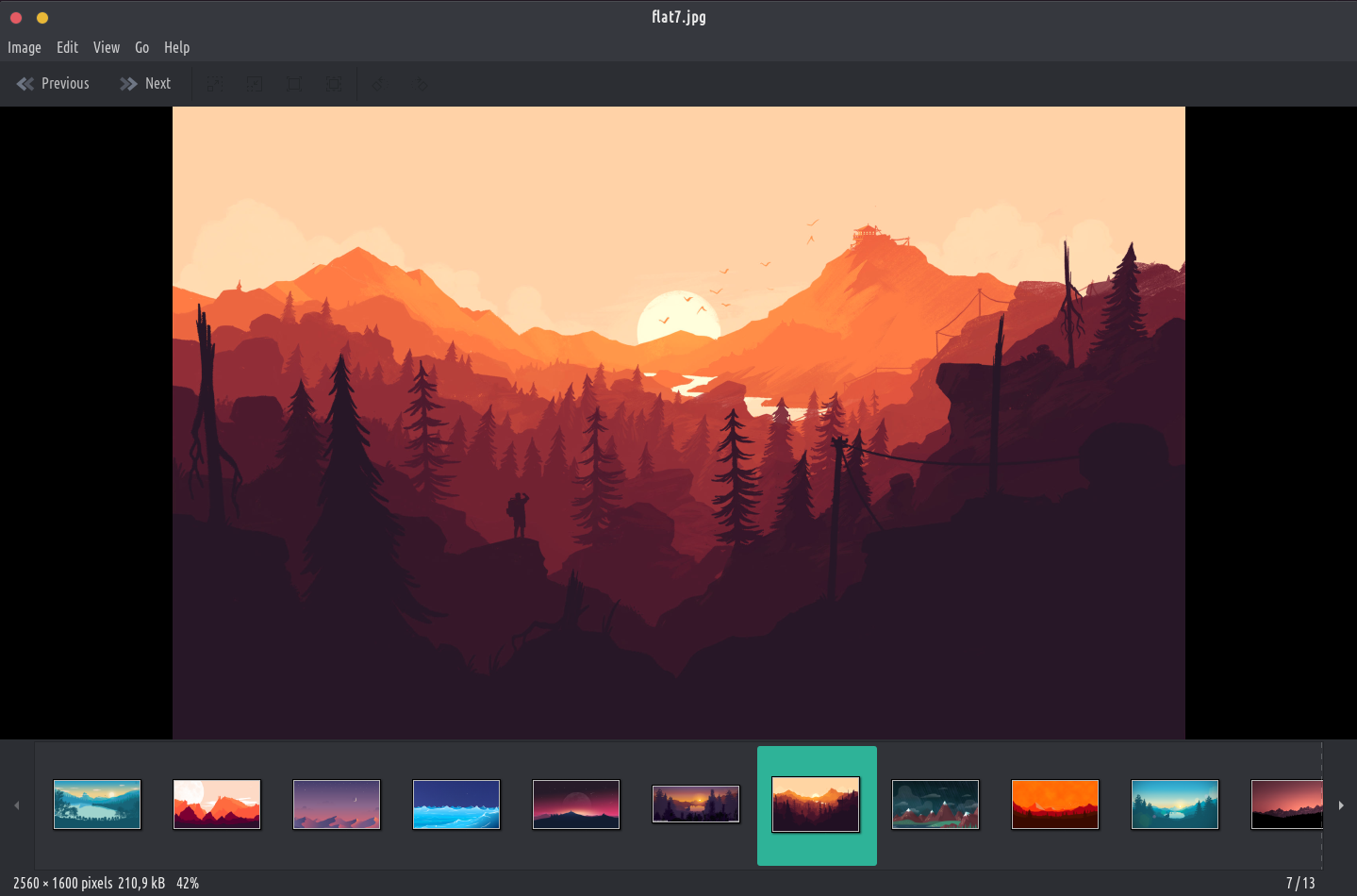Select the best fit toolbar icon
1357x896 pixels.
point(334,84)
